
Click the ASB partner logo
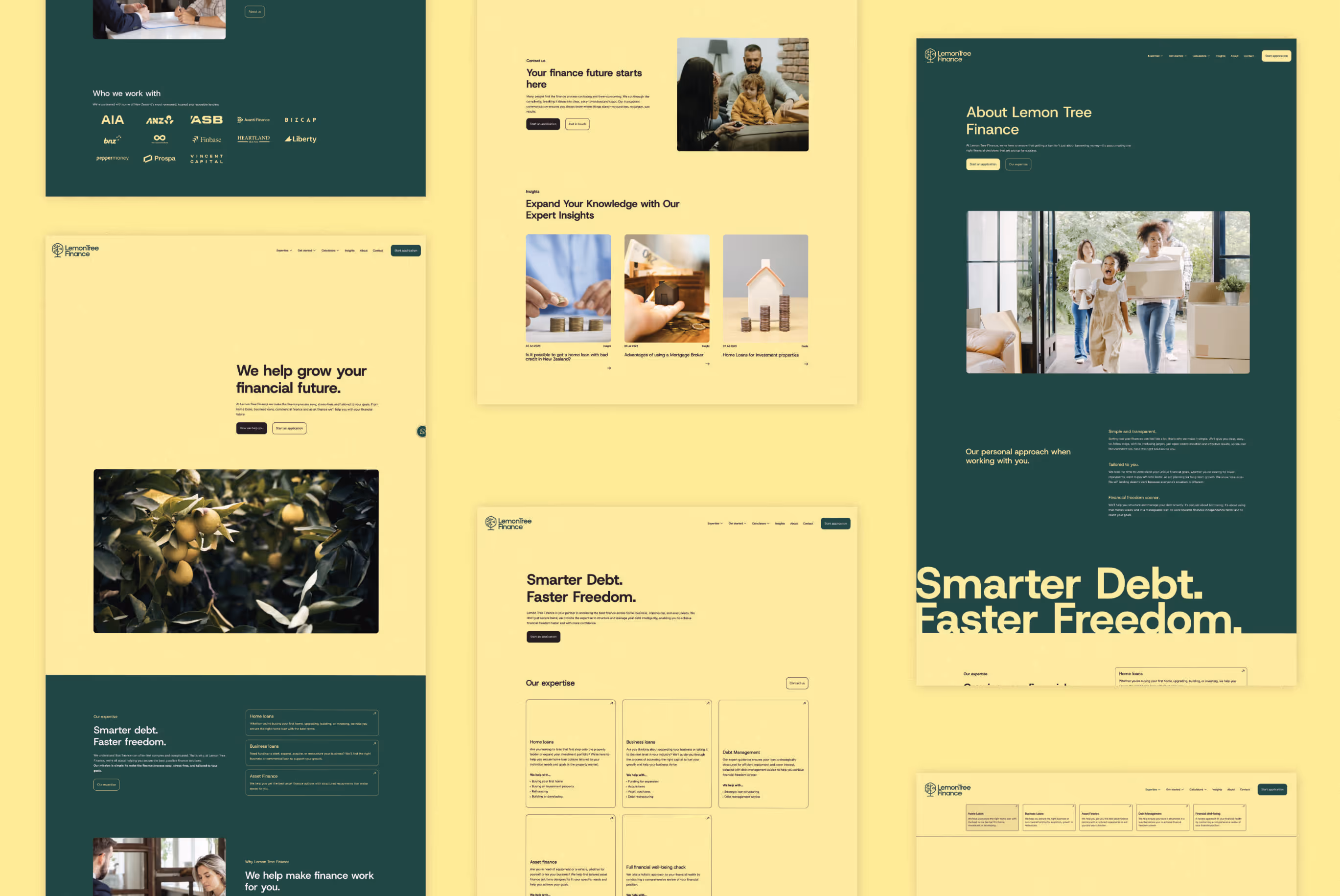(x=207, y=120)
